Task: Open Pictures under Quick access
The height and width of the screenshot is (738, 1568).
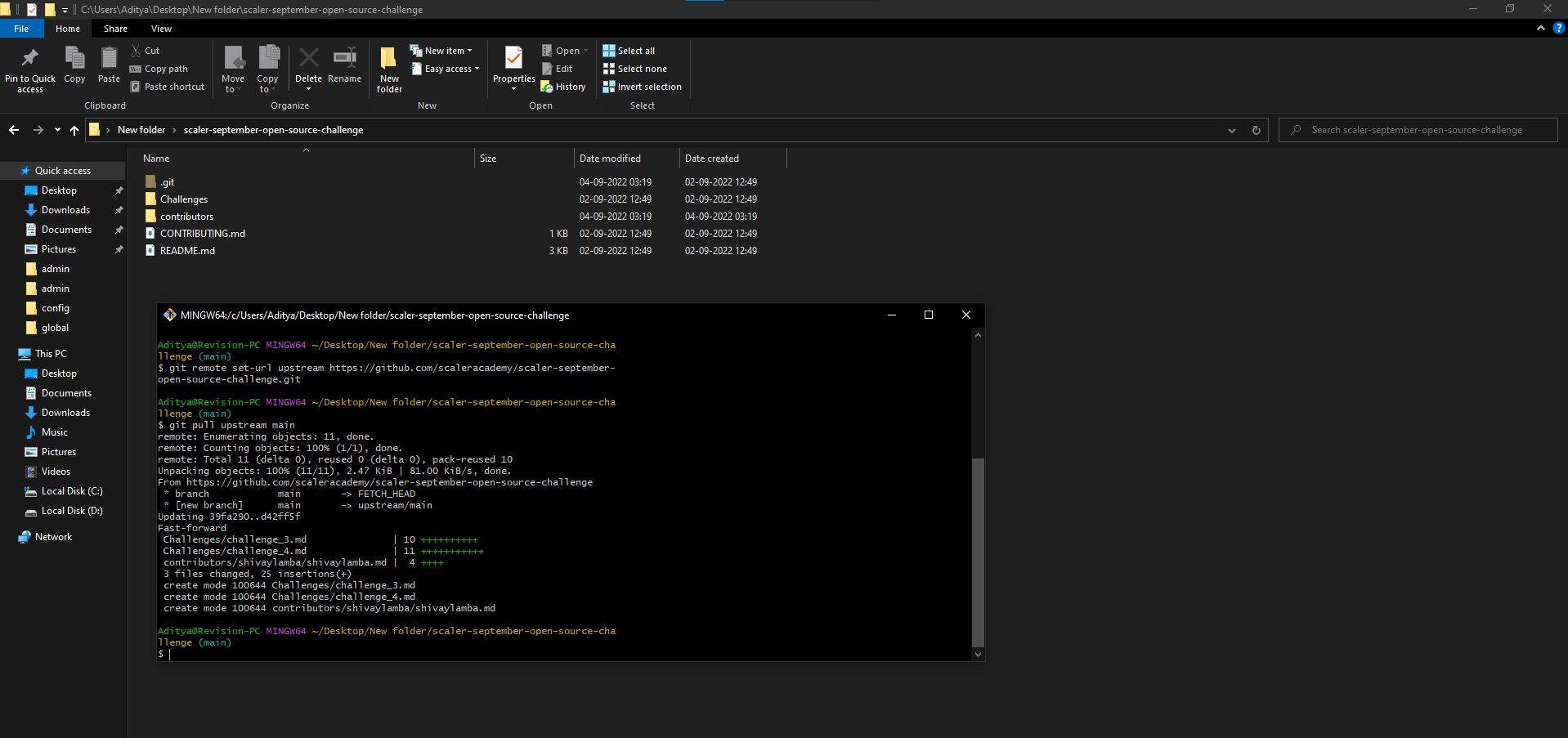Action: coord(59,249)
